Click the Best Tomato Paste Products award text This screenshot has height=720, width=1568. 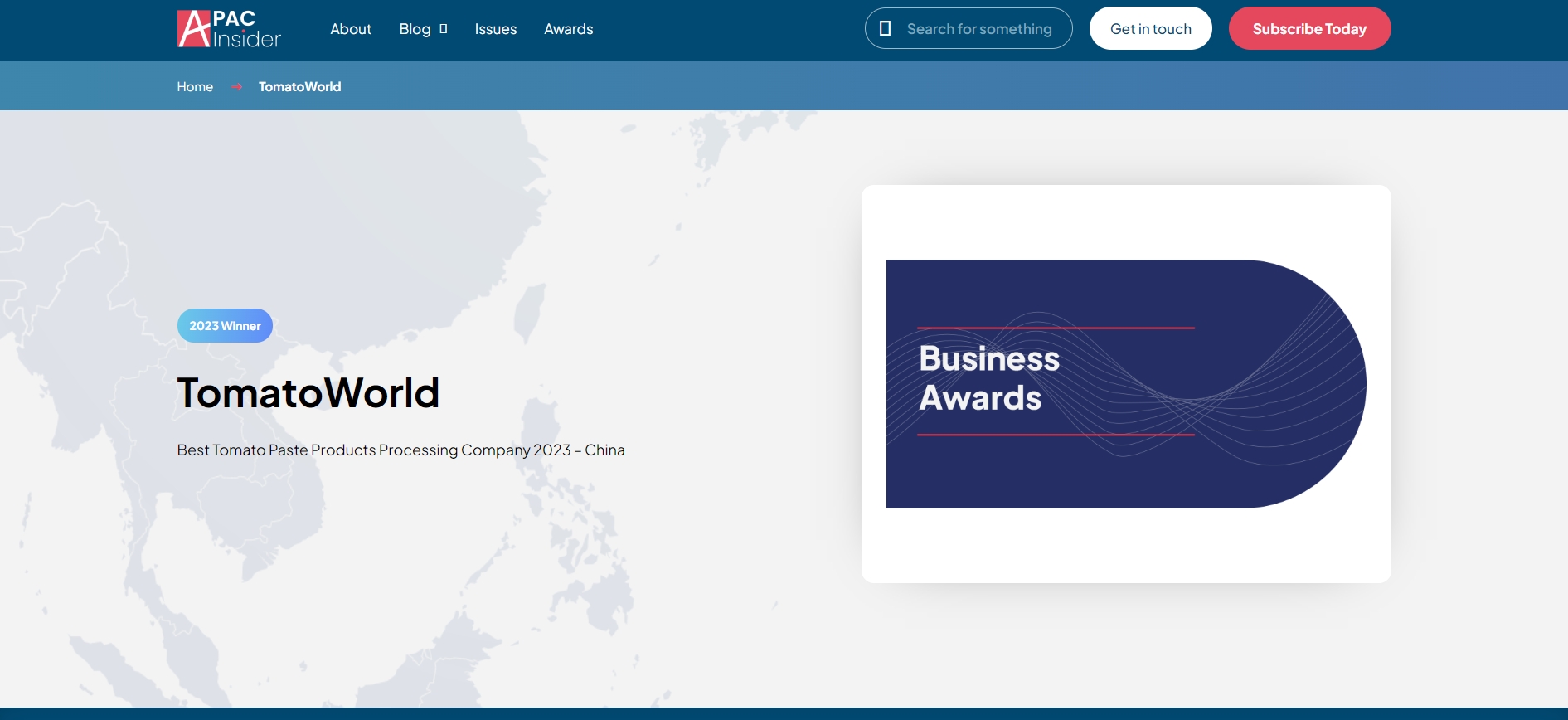[x=401, y=450]
